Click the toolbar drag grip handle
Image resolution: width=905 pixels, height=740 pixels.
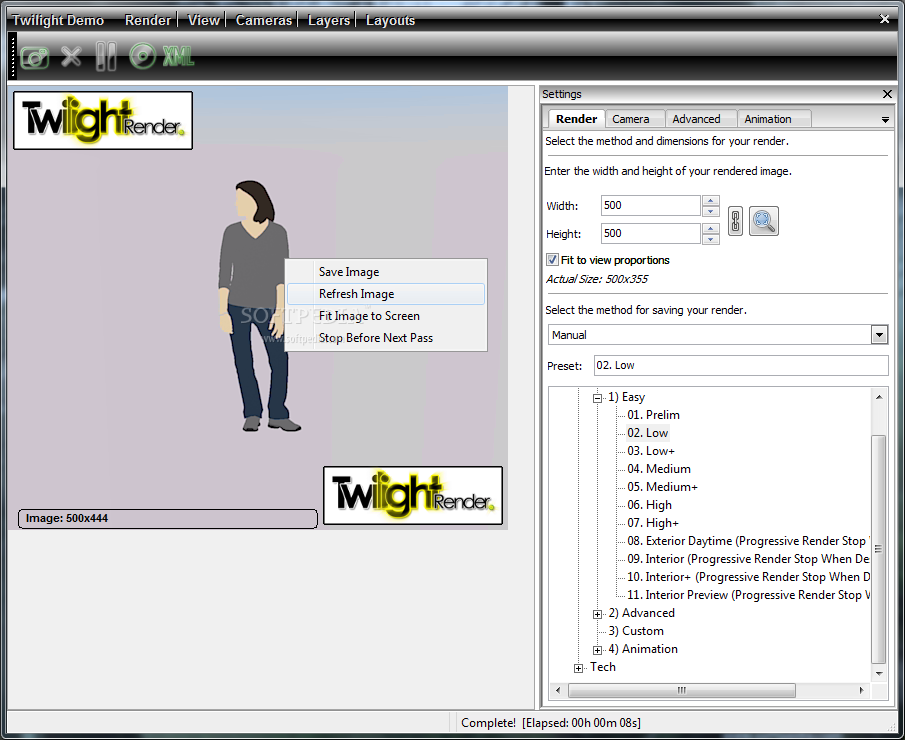(13, 55)
